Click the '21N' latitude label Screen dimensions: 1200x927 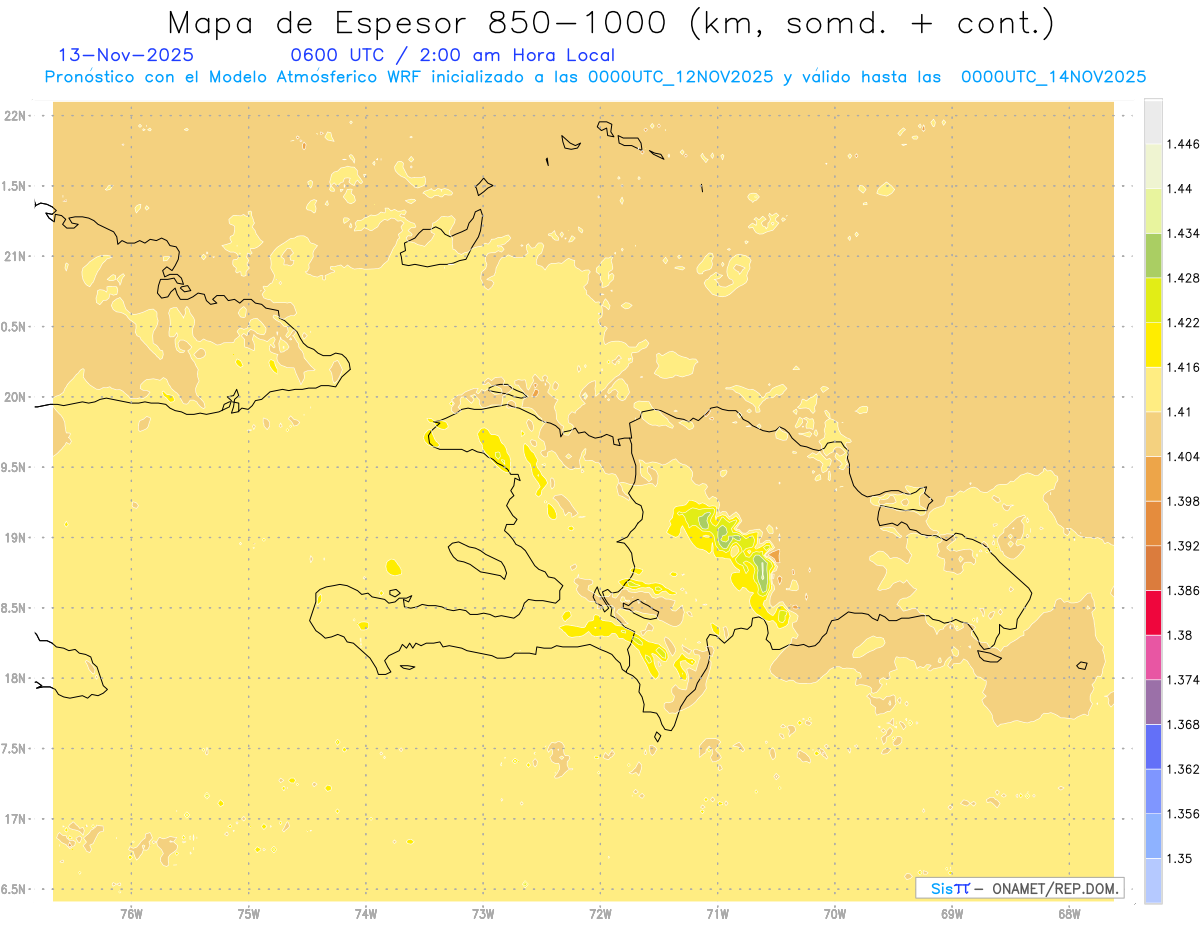point(16,257)
